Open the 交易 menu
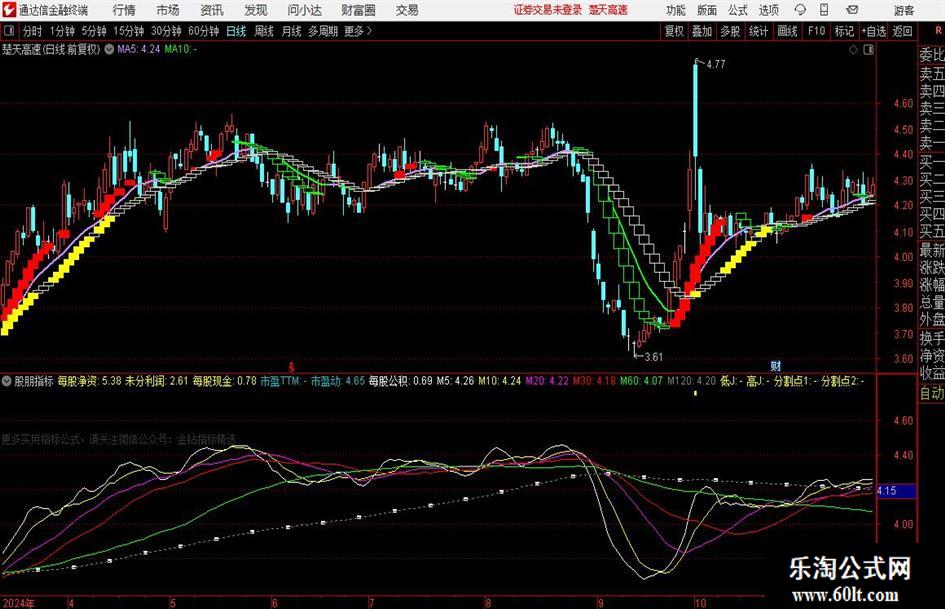The image size is (945, 609). pos(407,10)
